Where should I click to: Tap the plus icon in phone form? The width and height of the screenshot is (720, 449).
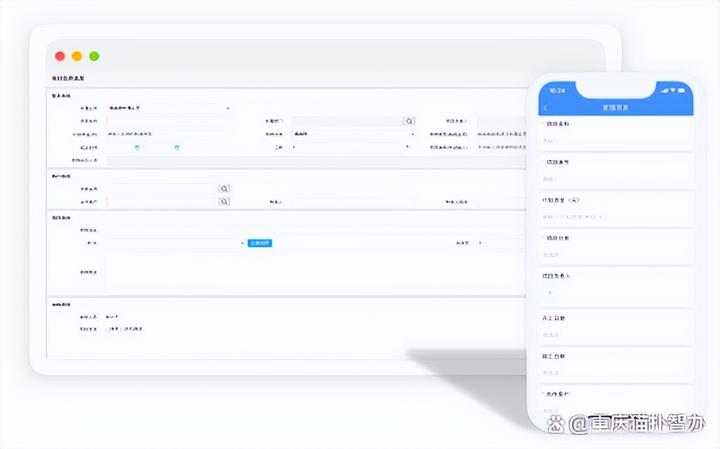pos(550,292)
